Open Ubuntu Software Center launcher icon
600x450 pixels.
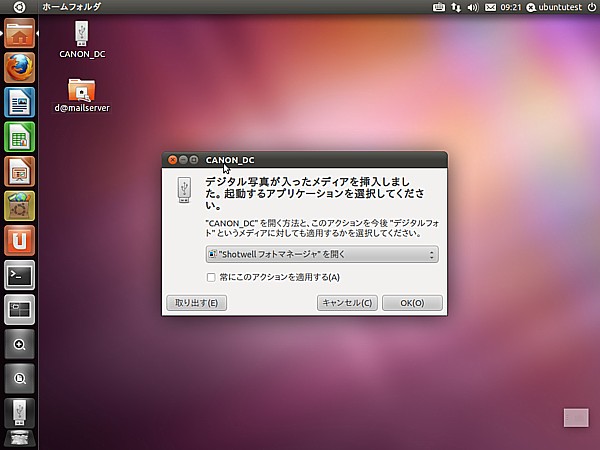[x=20, y=206]
